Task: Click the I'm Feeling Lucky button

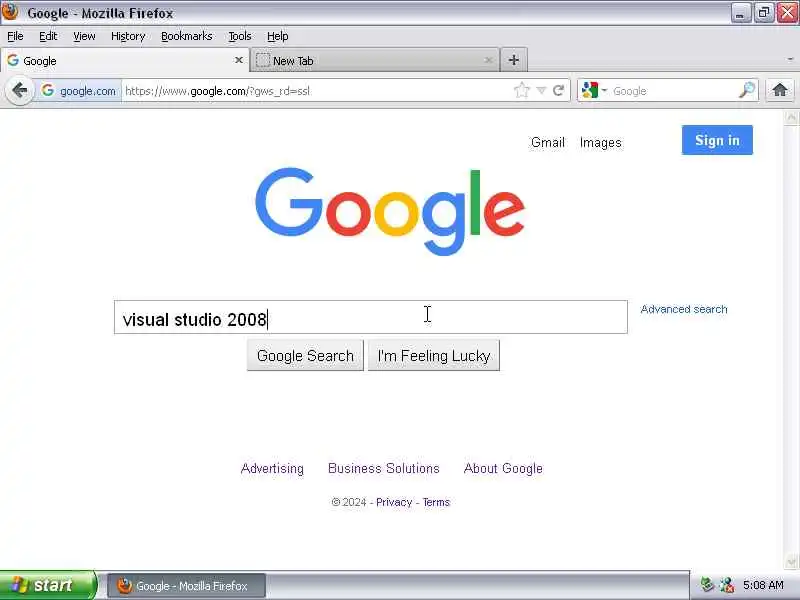Action: (434, 356)
